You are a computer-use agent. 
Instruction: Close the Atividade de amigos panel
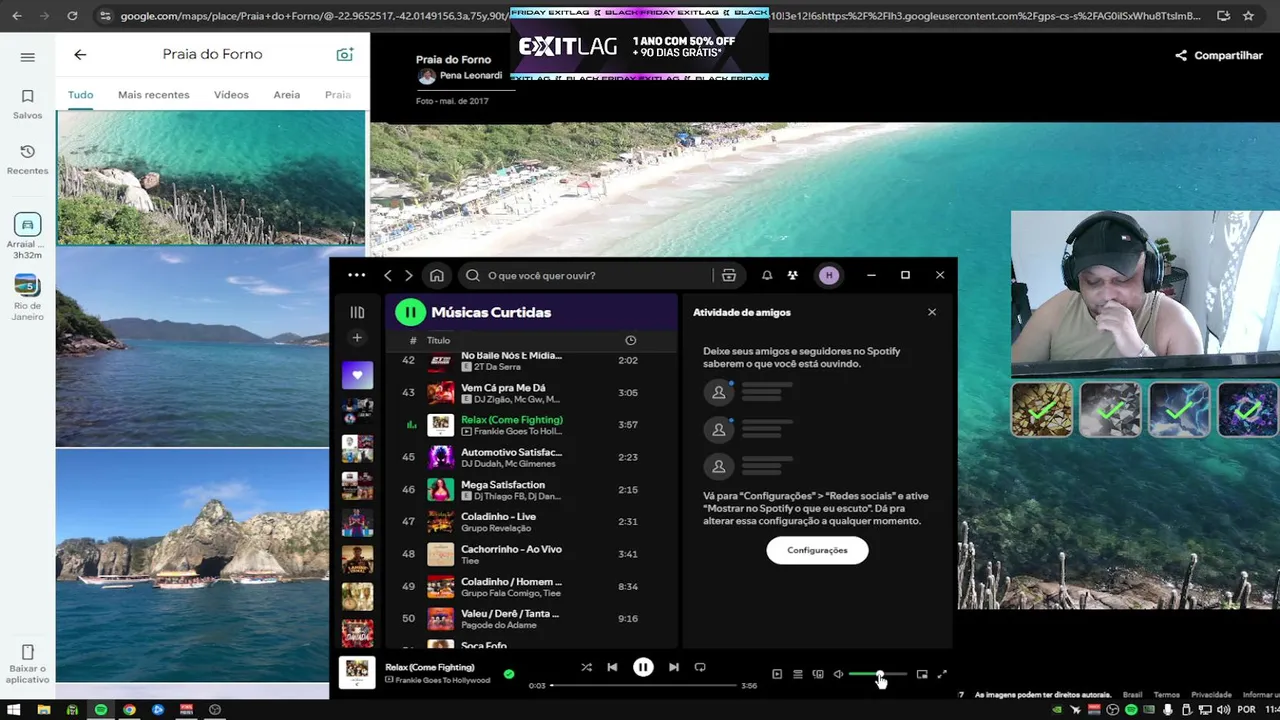point(932,312)
